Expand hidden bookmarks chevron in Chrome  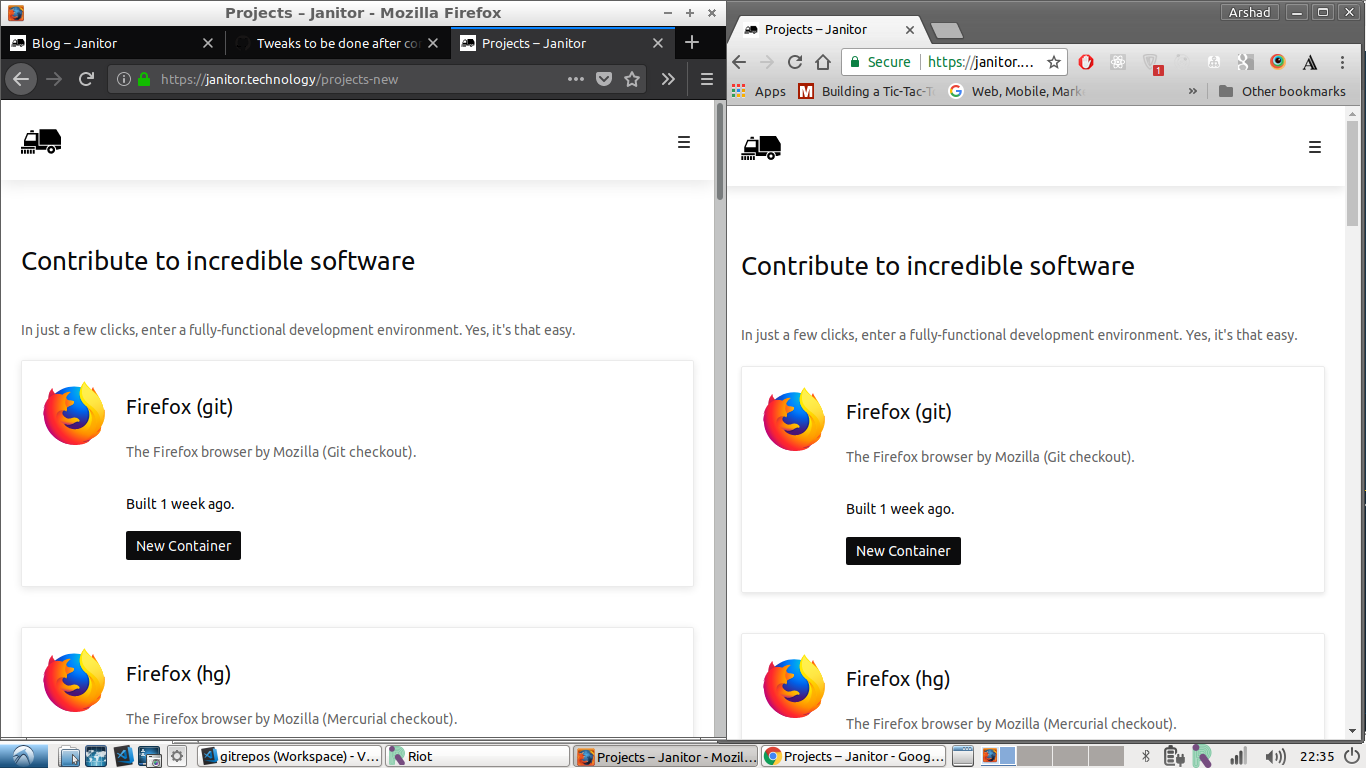[1192, 91]
